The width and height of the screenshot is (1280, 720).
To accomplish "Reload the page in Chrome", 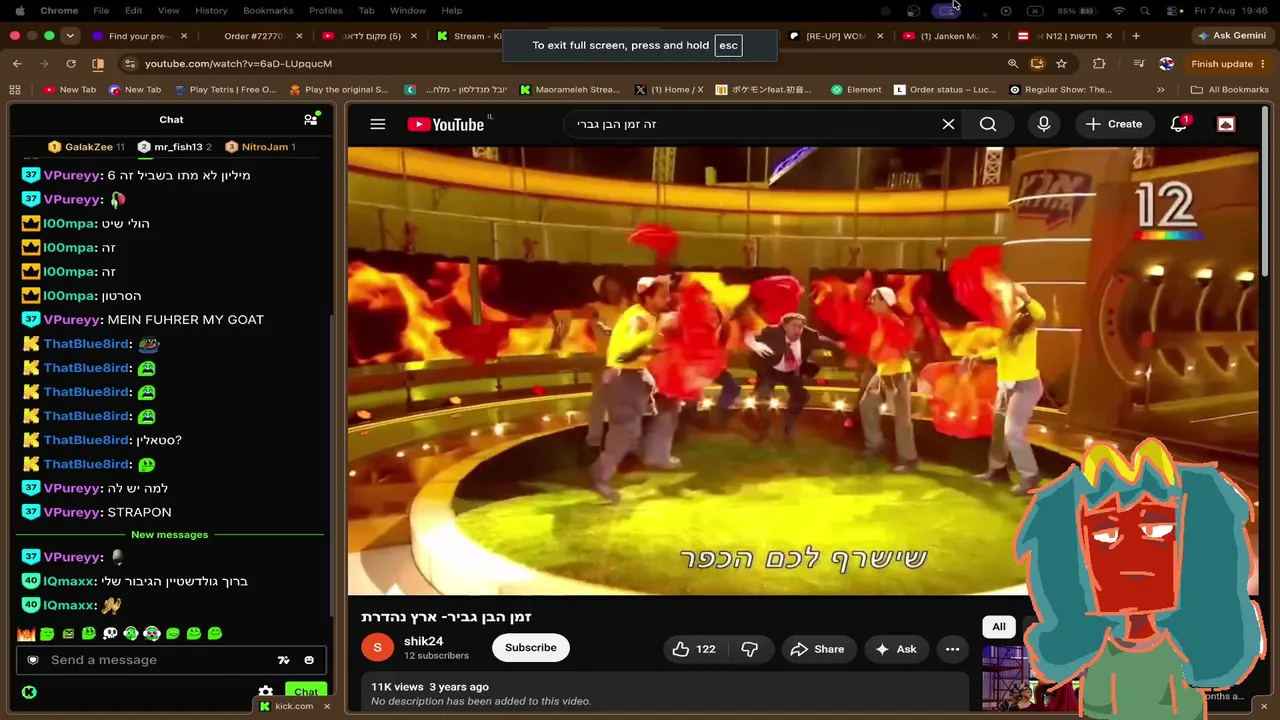I will 71,64.
